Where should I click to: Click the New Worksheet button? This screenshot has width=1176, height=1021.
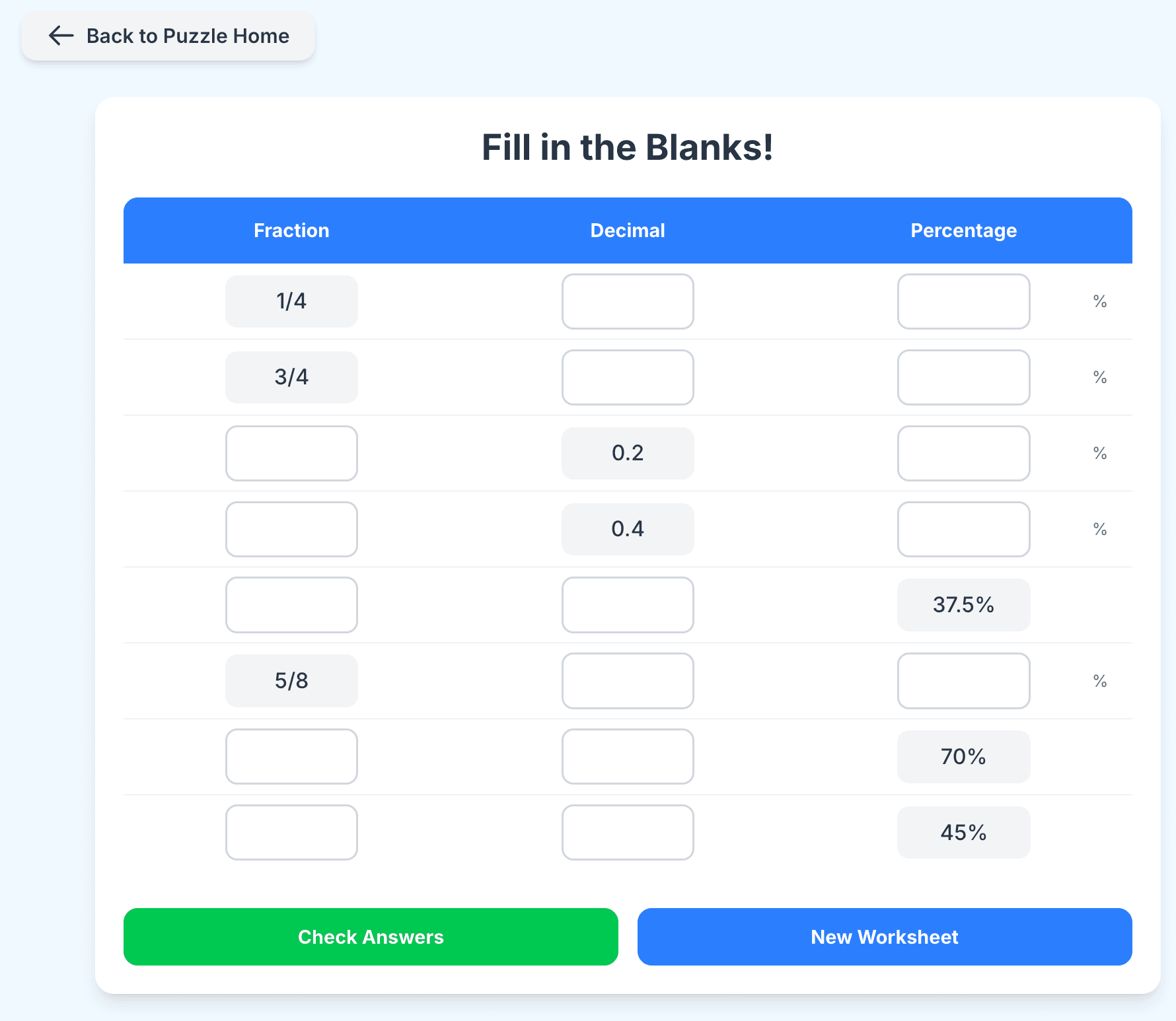coord(884,936)
